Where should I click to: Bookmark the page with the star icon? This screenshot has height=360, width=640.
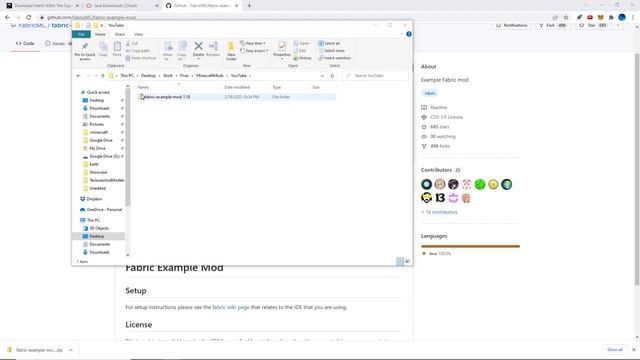point(566,17)
